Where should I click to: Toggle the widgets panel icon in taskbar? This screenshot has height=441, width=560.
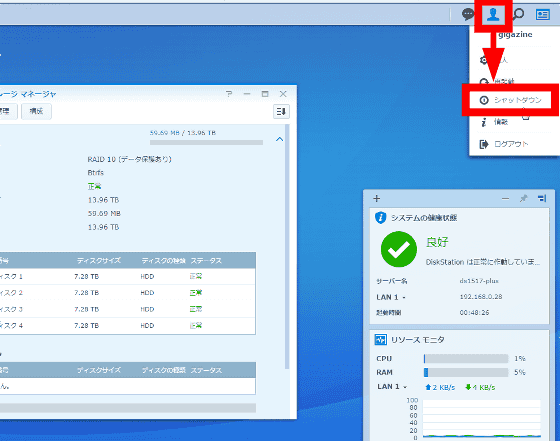coord(542,14)
